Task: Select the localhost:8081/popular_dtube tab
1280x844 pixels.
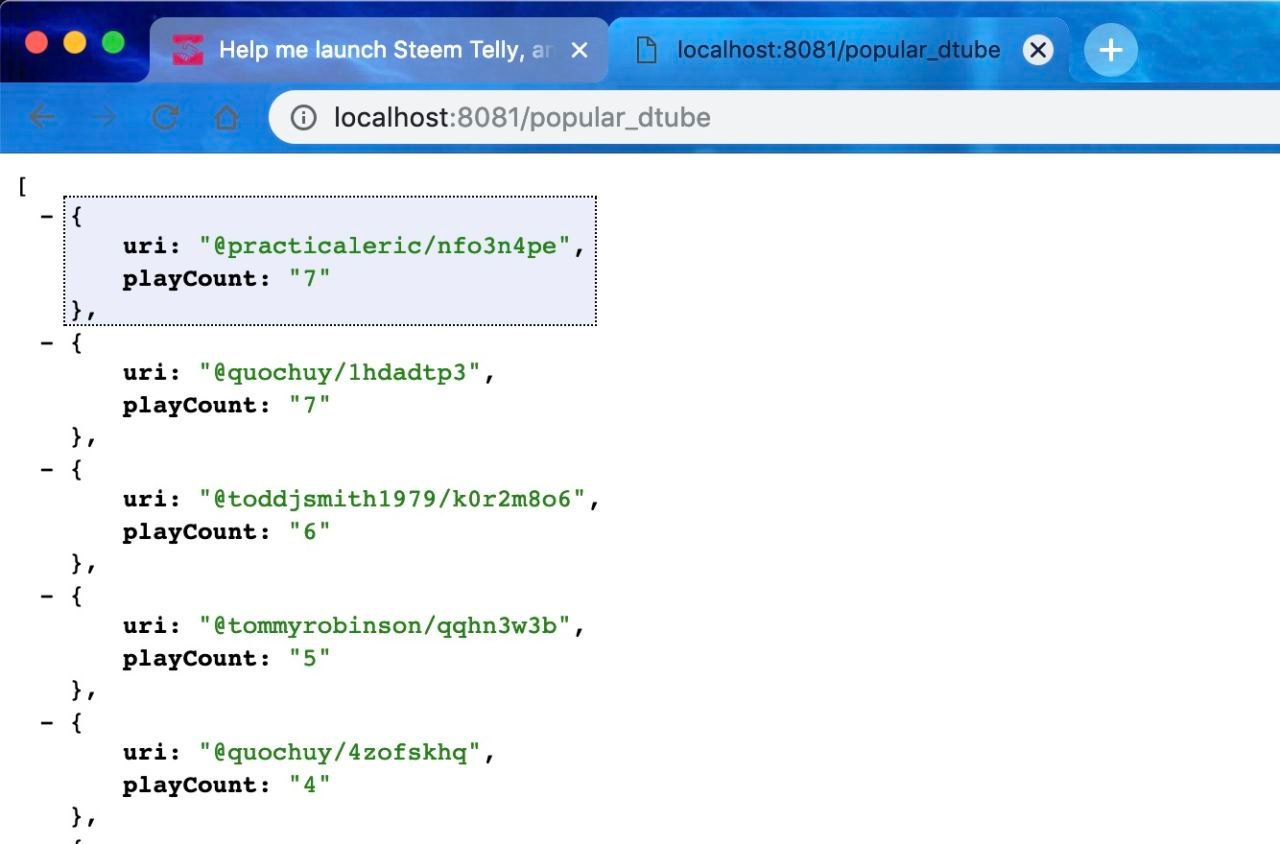Action: (838, 50)
